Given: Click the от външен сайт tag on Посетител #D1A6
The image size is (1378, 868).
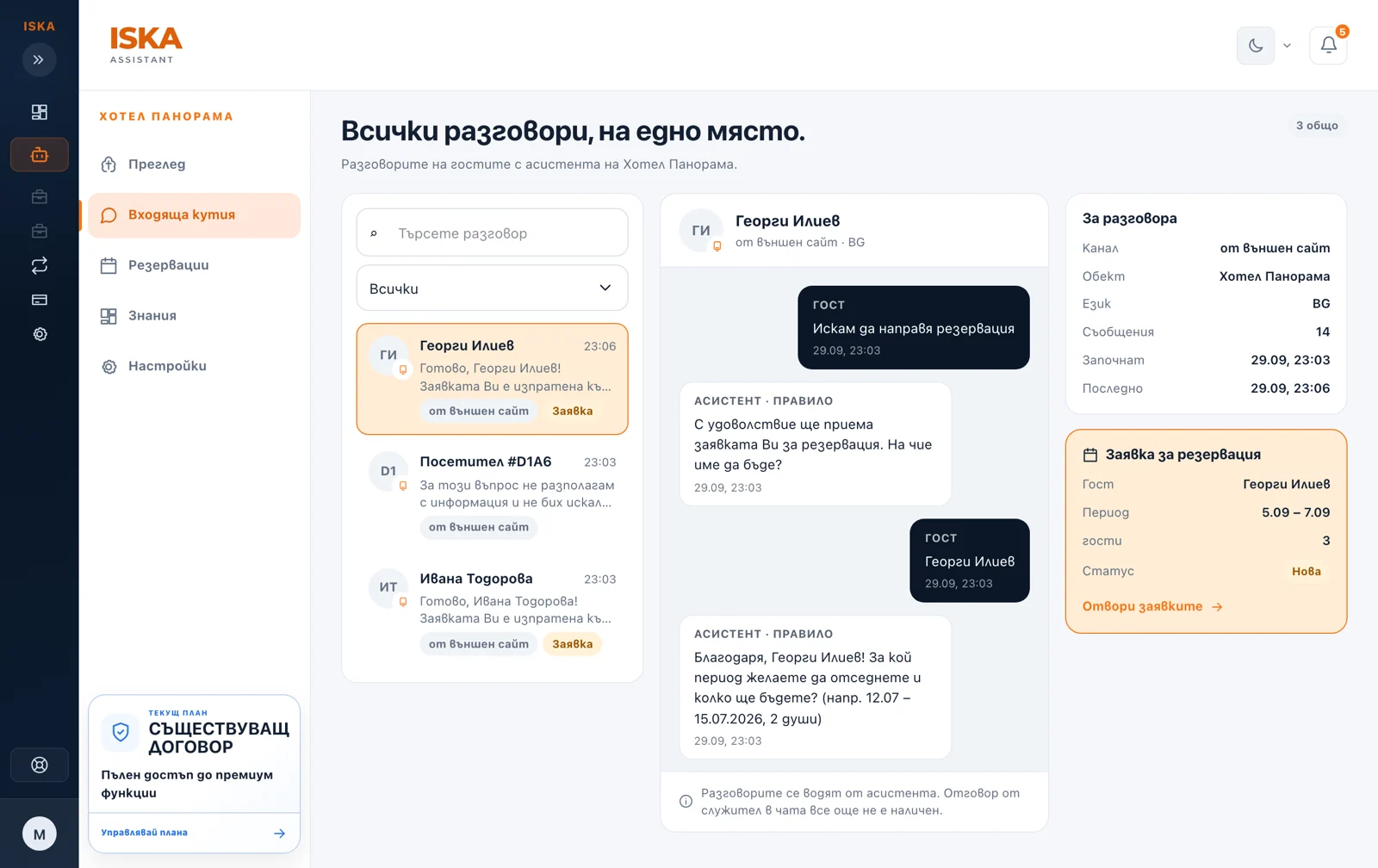Looking at the screenshot, I should [479, 527].
